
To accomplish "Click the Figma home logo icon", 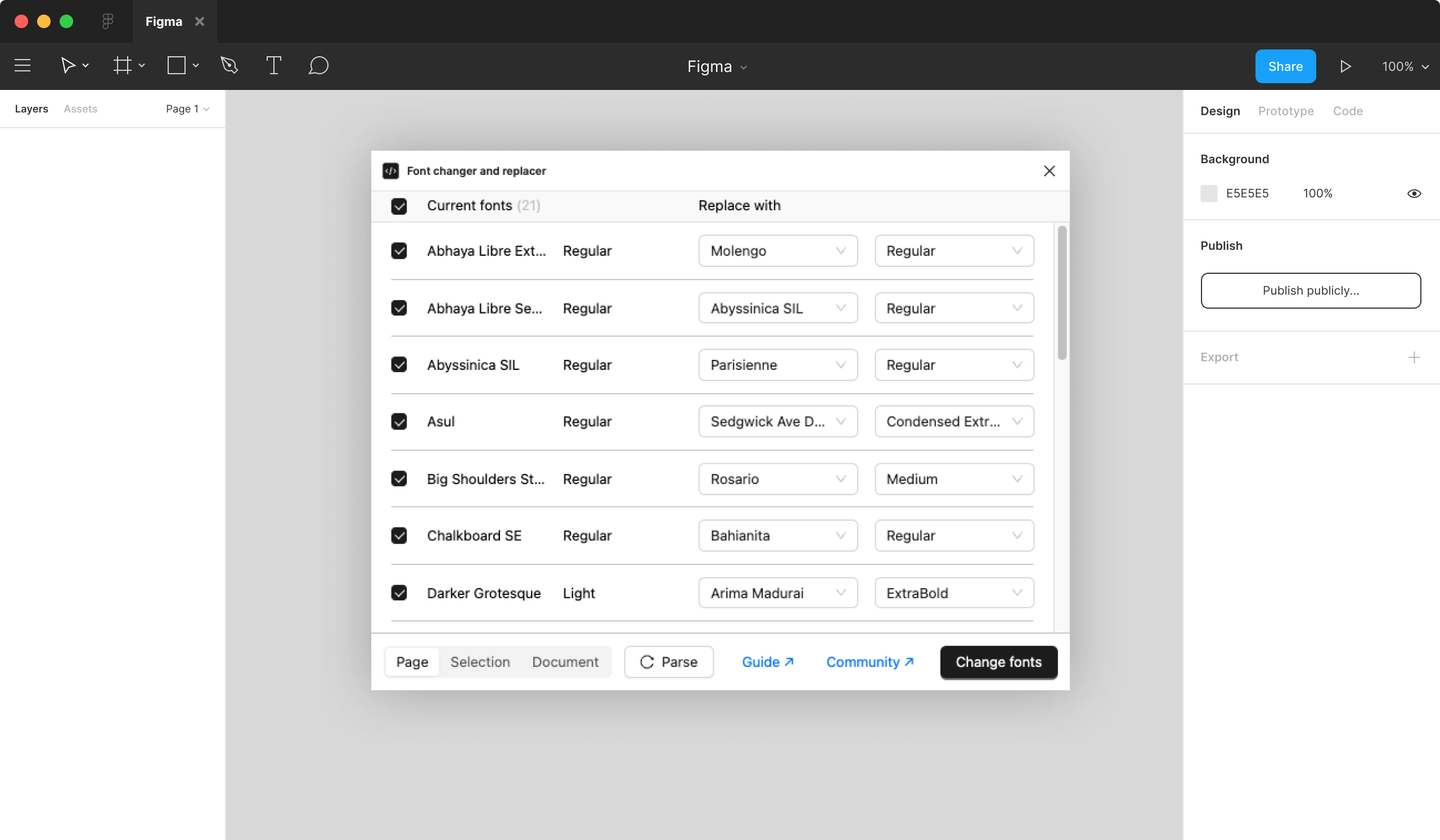I will 107,21.
